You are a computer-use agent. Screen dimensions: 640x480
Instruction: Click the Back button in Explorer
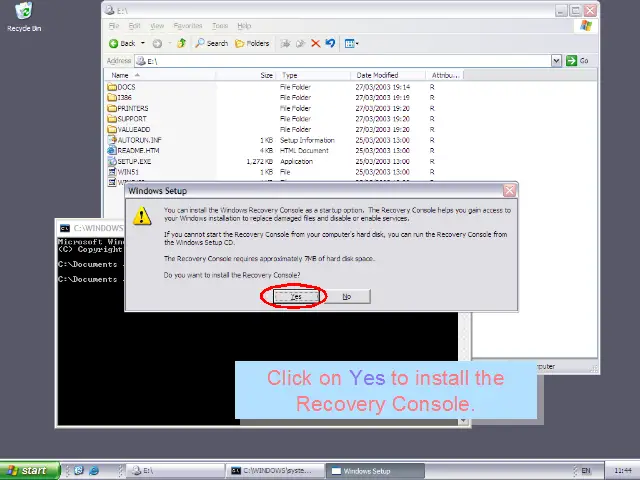[x=122, y=43]
